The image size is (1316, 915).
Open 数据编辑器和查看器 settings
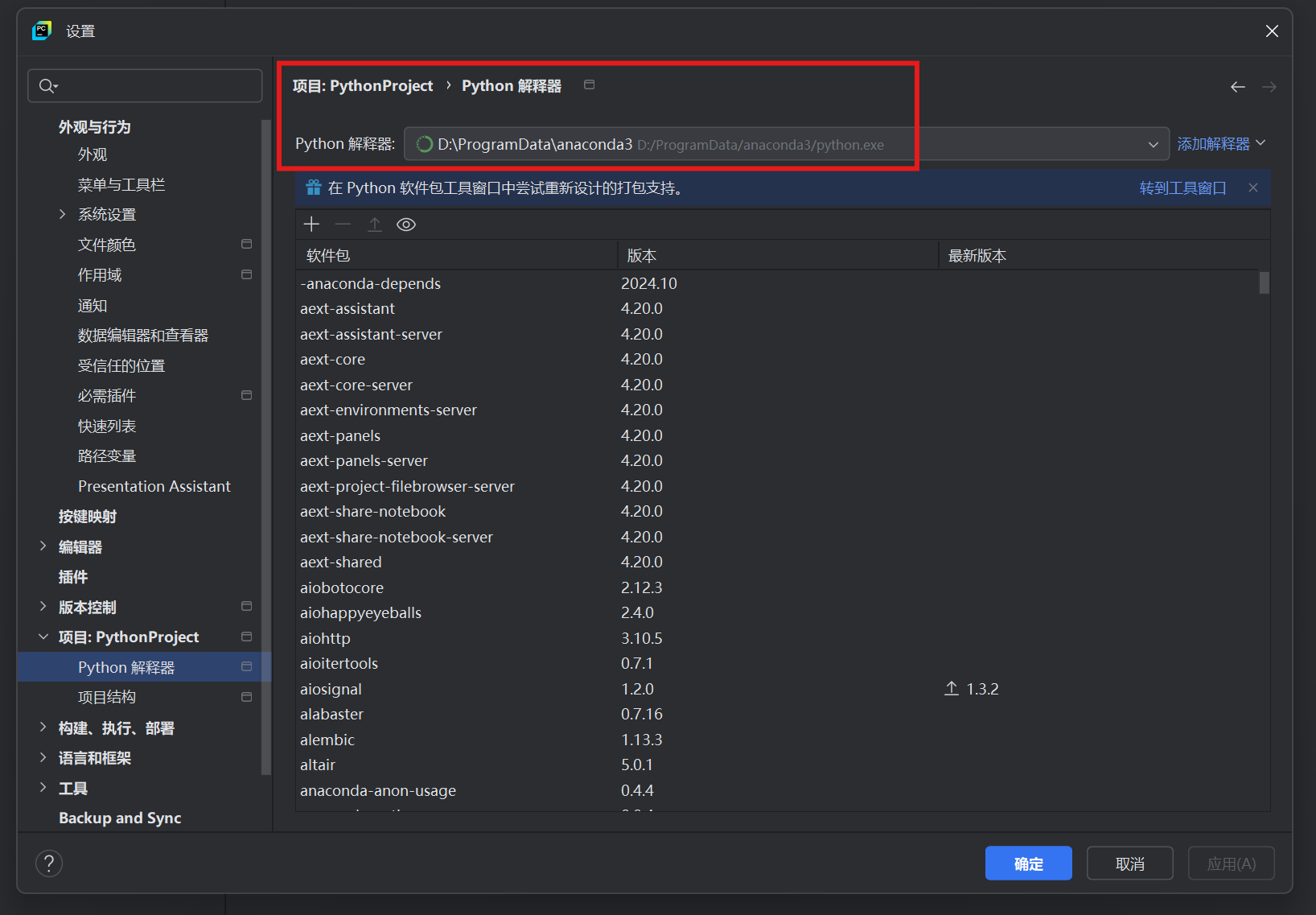[143, 336]
